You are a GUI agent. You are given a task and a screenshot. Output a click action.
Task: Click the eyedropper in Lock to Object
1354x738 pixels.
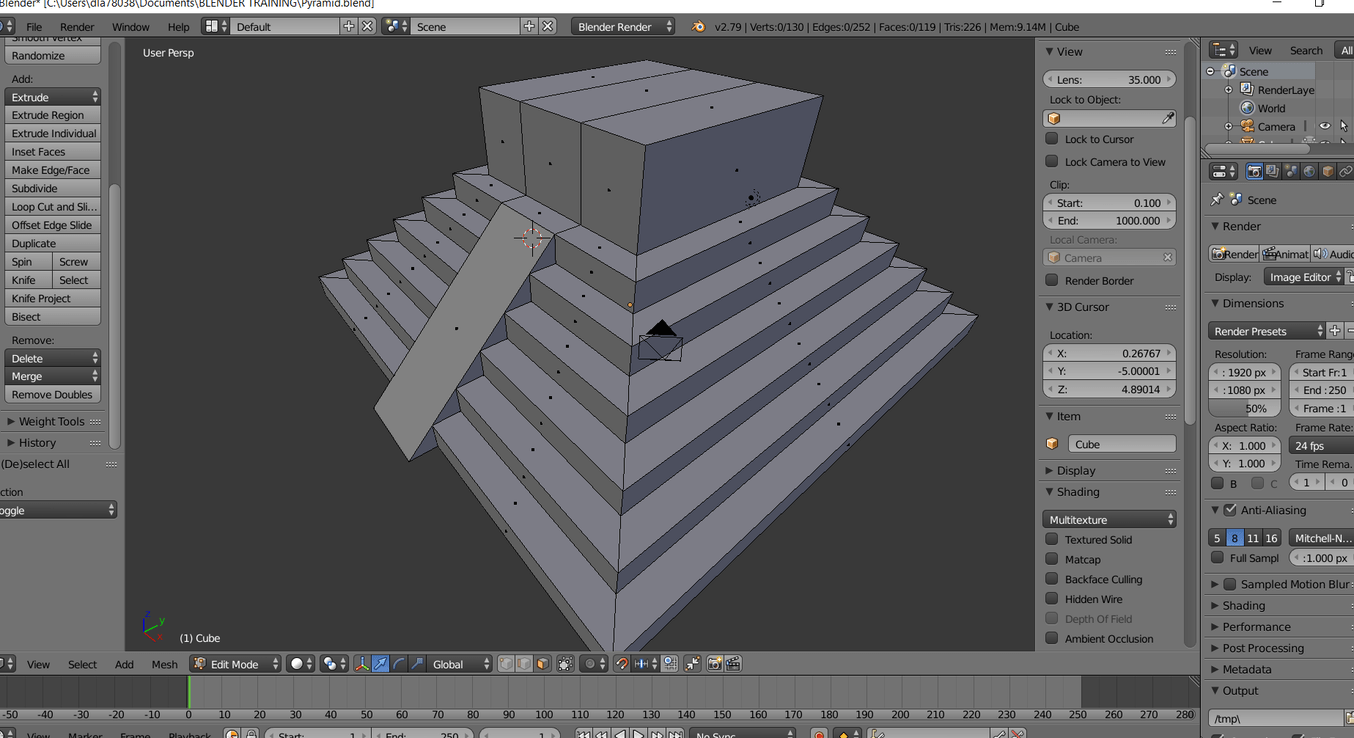[1168, 119]
